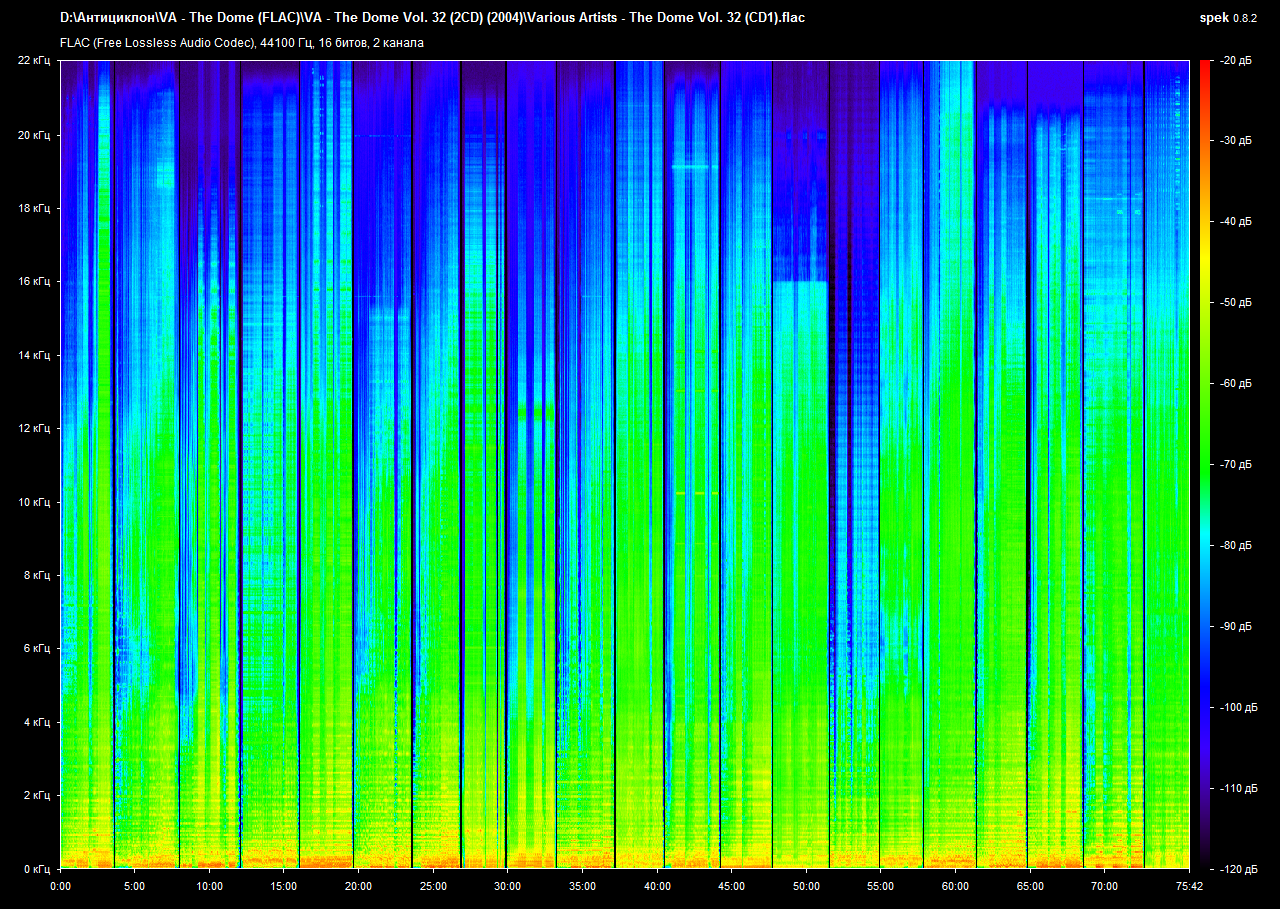Click the red top of the color scale bar
The width and height of the screenshot is (1280, 909).
tap(1204, 70)
